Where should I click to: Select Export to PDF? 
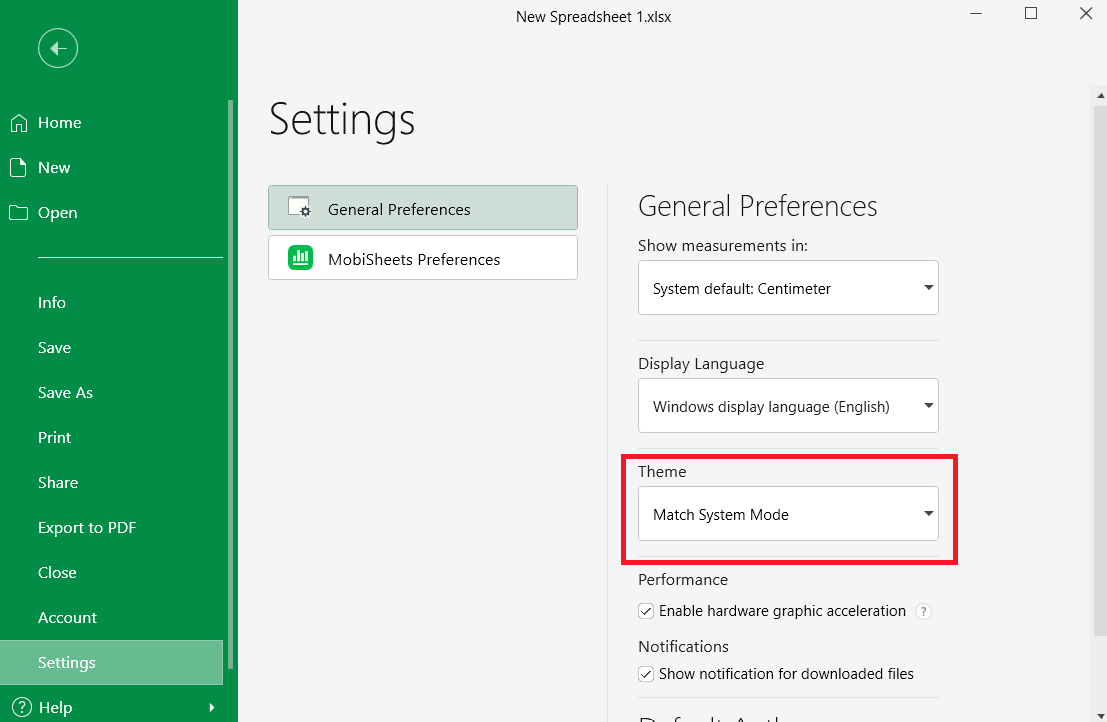pos(87,528)
